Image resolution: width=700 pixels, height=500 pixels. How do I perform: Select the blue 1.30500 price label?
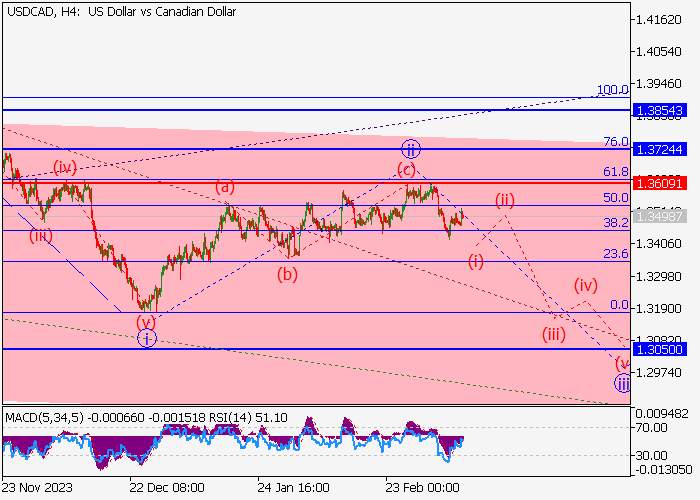tap(659, 349)
